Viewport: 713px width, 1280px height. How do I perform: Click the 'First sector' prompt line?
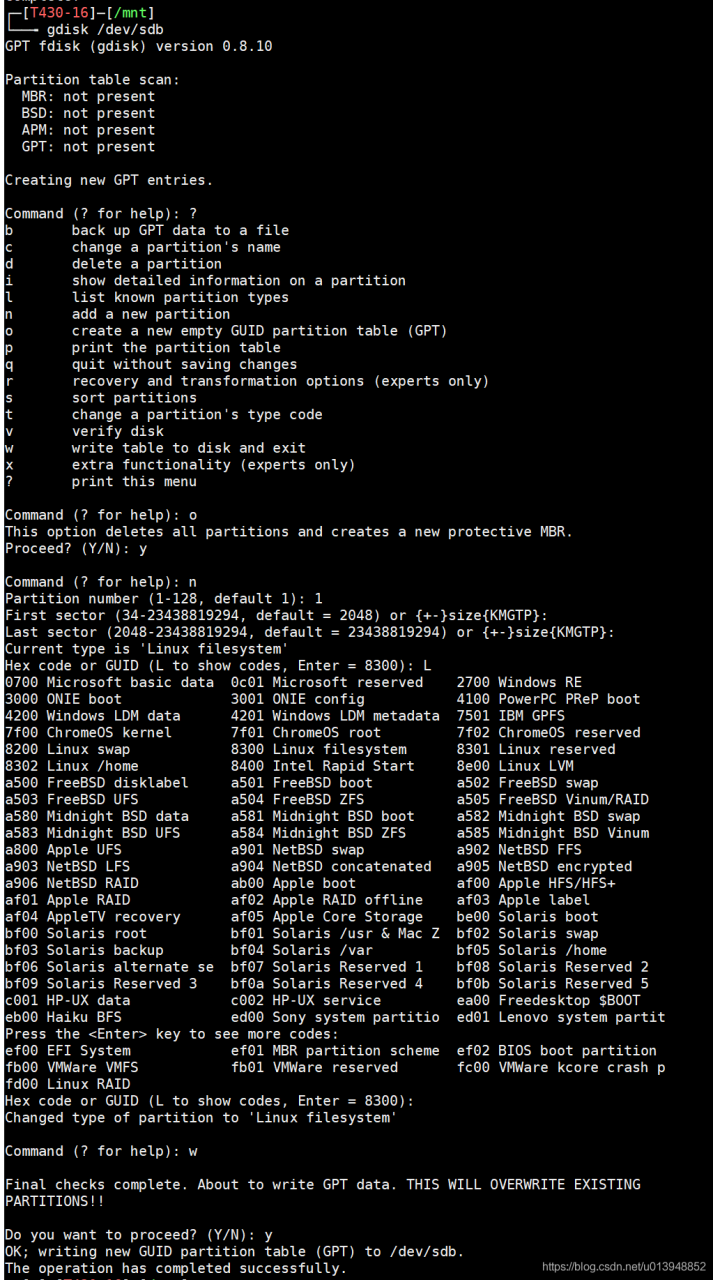(276, 615)
